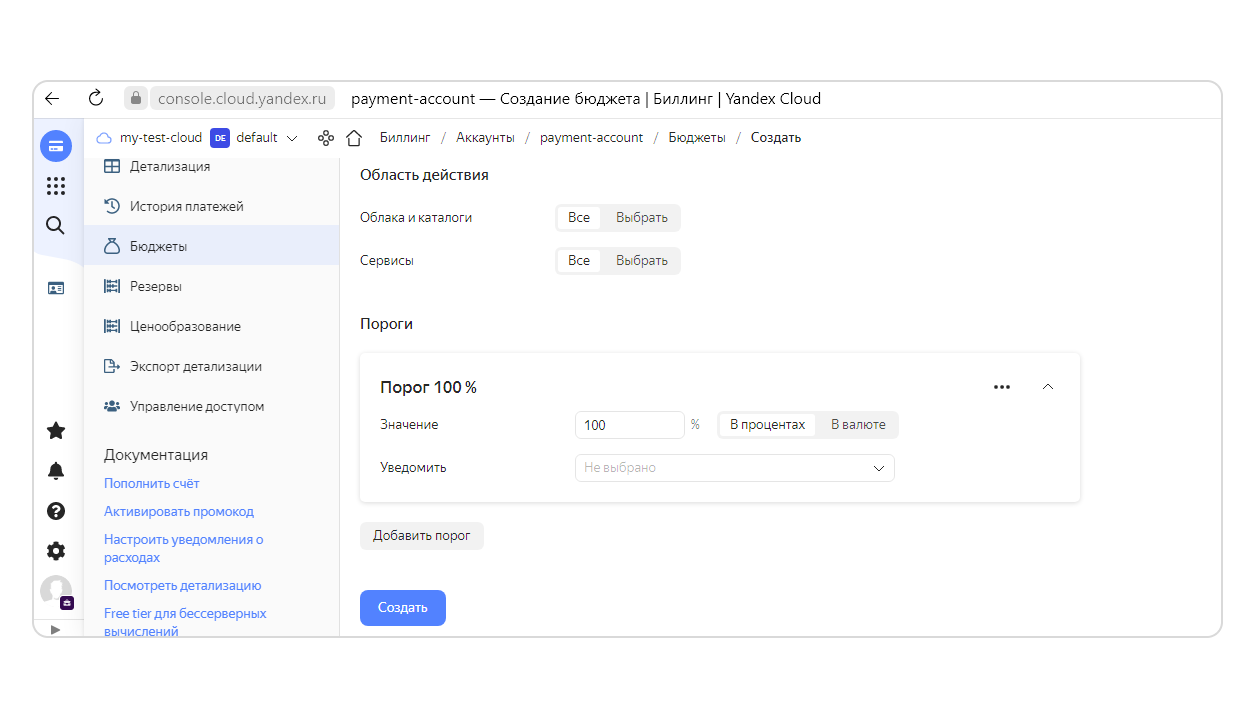The width and height of the screenshot is (1255, 718).
Task: Switch threshold to В процентах
Action: pos(767,425)
